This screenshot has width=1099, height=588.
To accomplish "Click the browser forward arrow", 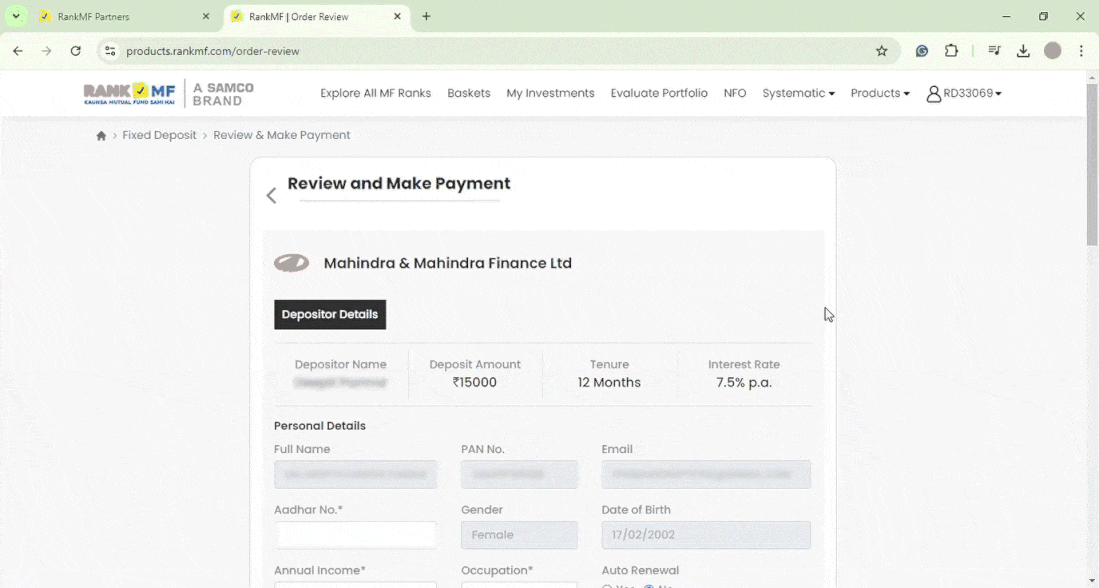I will 47,51.
